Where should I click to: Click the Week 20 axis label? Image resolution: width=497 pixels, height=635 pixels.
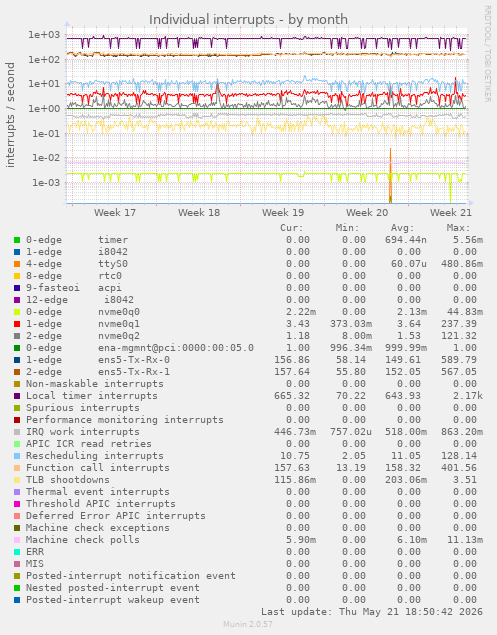367,213
